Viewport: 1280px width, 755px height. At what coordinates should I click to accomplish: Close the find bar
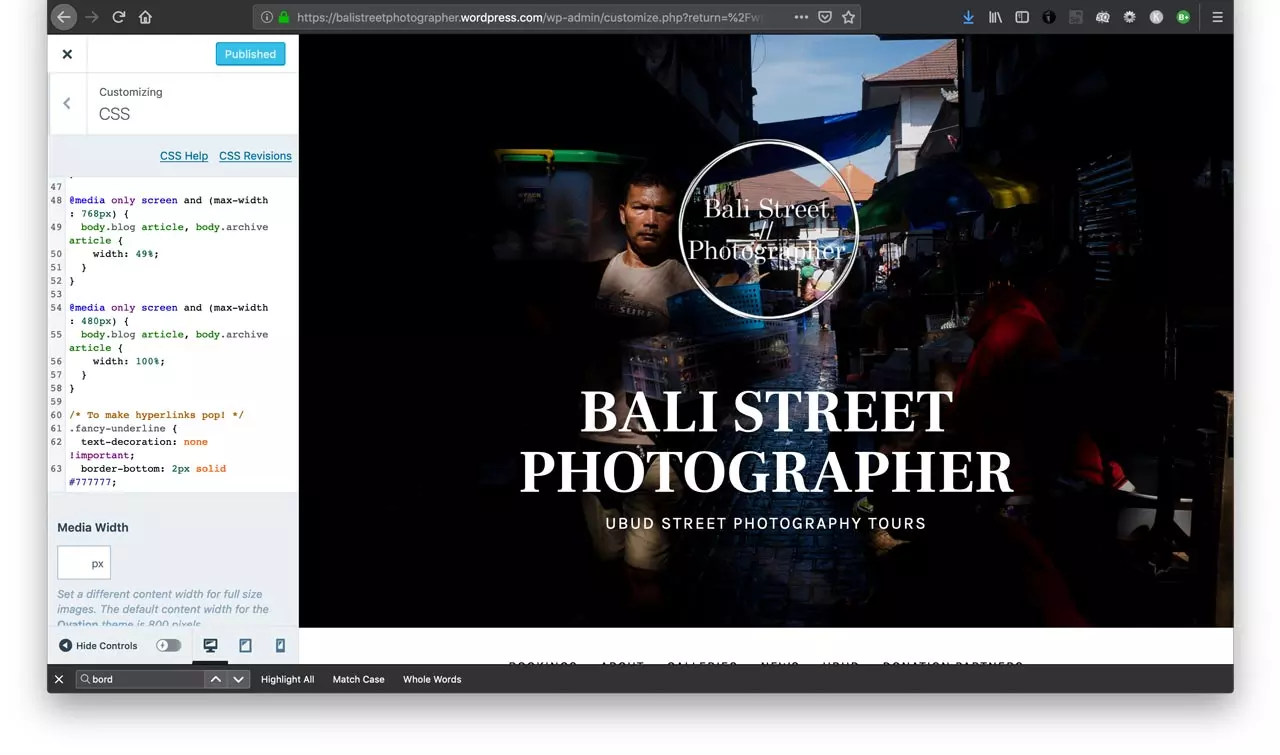click(x=59, y=679)
